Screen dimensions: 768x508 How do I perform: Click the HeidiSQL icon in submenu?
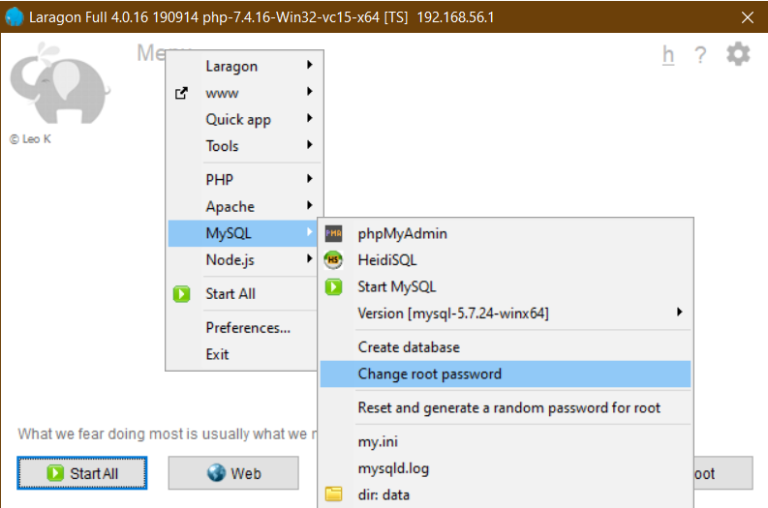click(334, 260)
